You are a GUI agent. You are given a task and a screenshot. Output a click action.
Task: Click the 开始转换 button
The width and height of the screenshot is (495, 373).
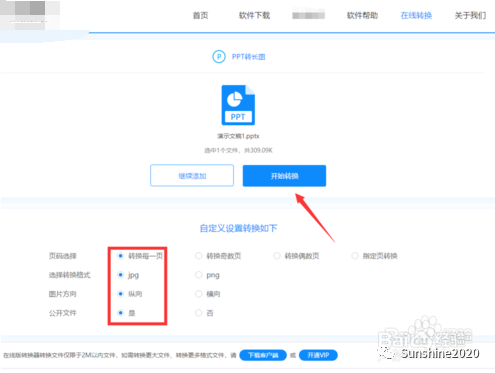[284, 176]
